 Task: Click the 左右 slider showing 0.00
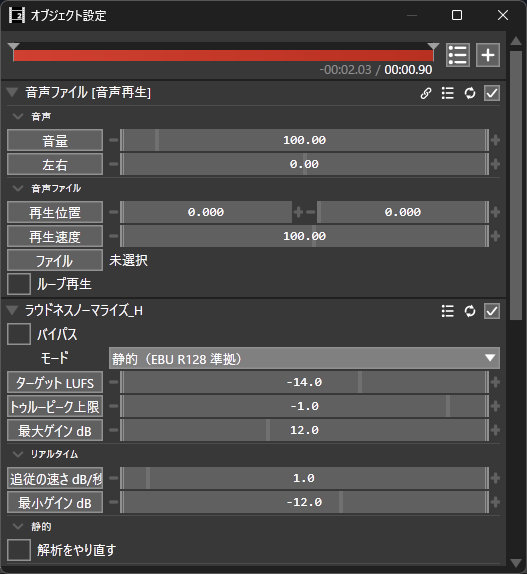[304, 164]
